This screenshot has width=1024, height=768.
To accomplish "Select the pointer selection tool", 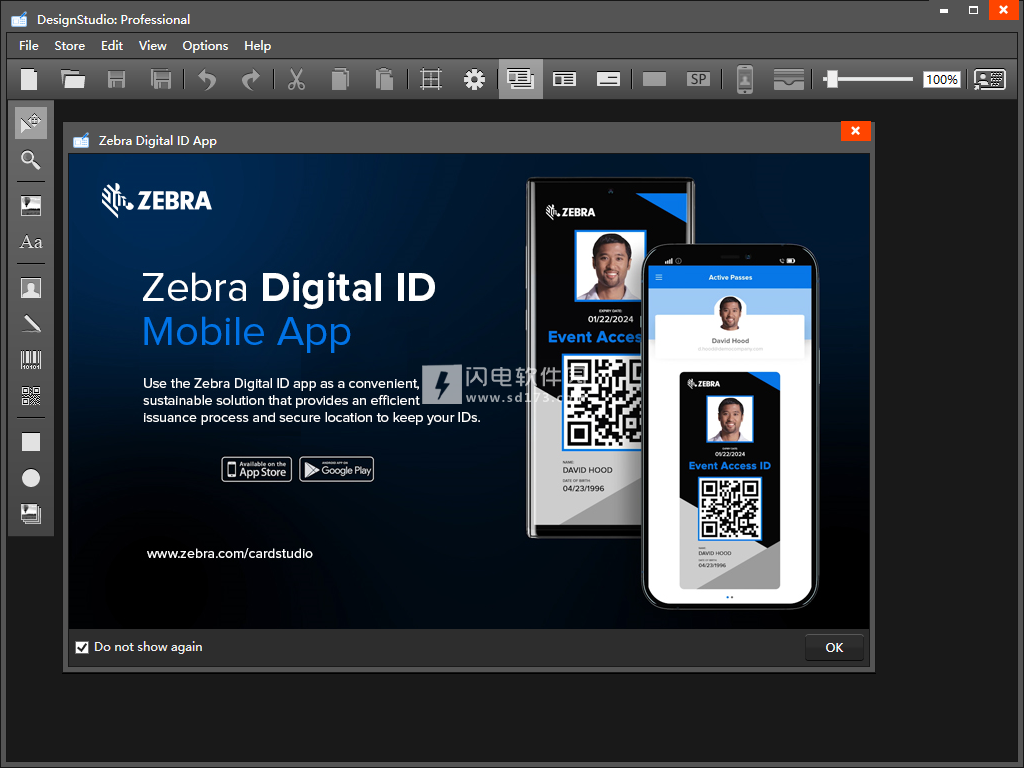I will point(31,123).
